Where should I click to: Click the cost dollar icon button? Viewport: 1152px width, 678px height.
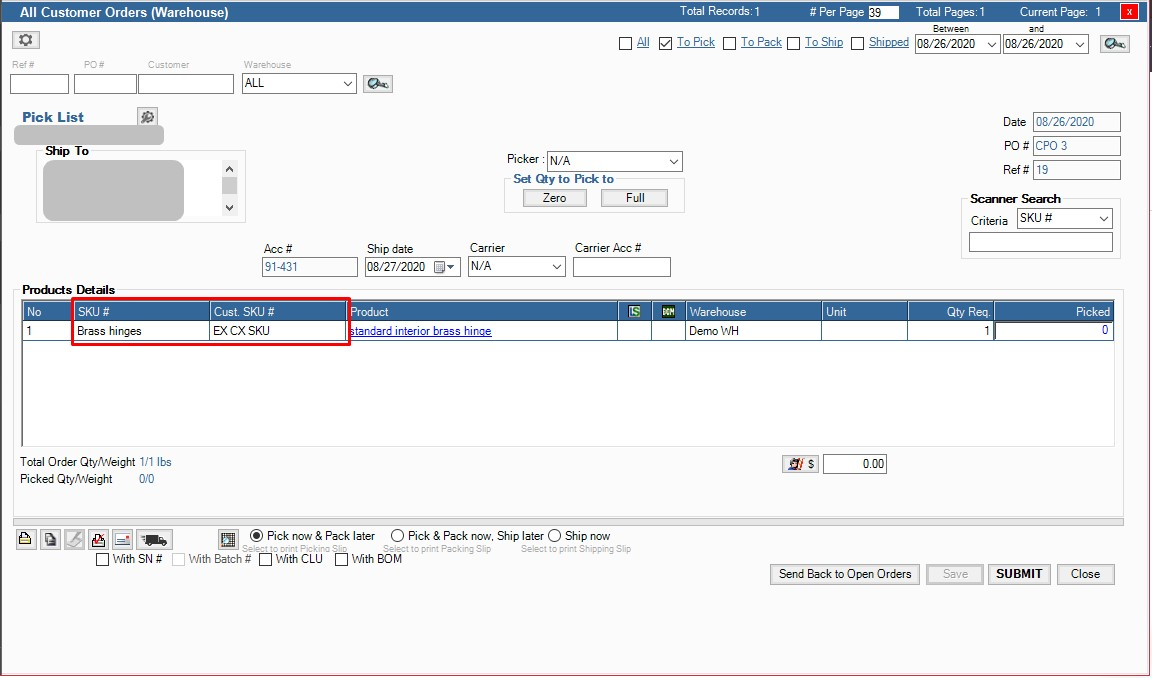[800, 464]
